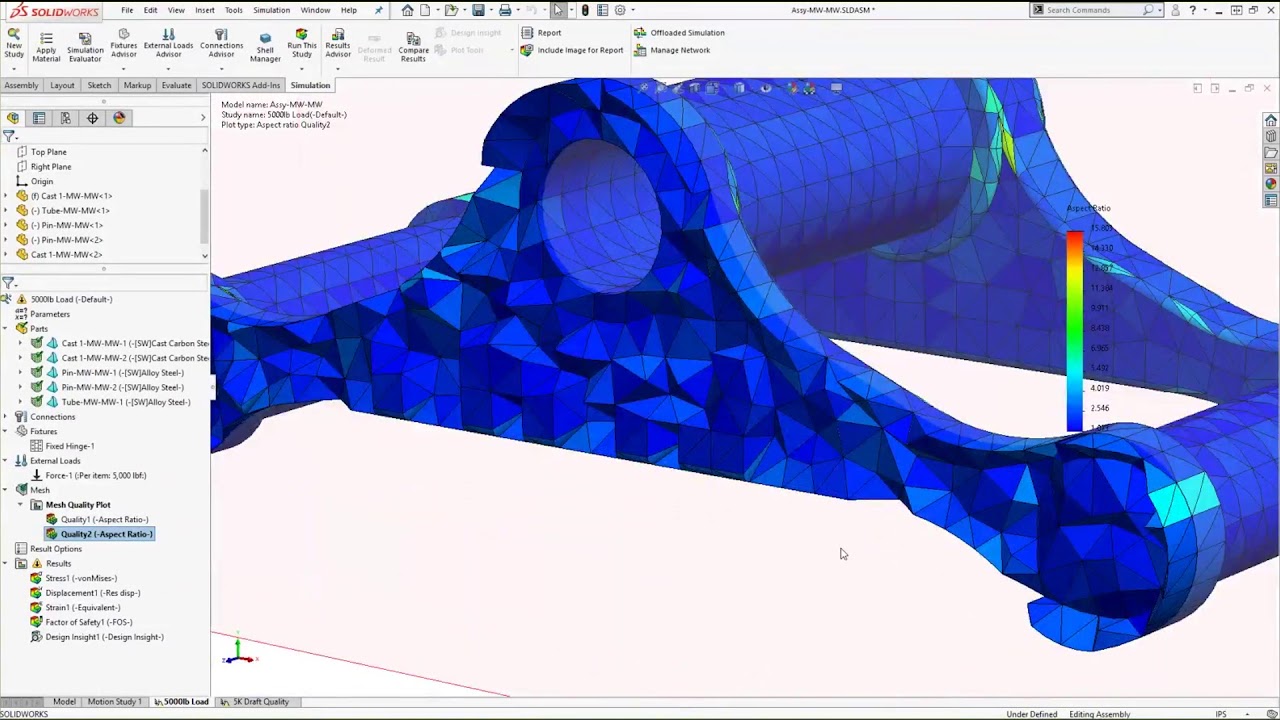Image resolution: width=1280 pixels, height=720 pixels.
Task: Open the Fixtures Advisor
Action: click(123, 43)
